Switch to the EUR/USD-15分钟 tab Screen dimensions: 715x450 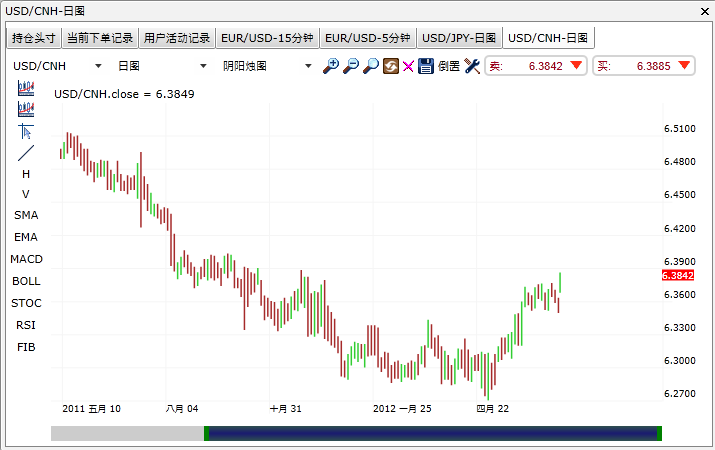267,38
